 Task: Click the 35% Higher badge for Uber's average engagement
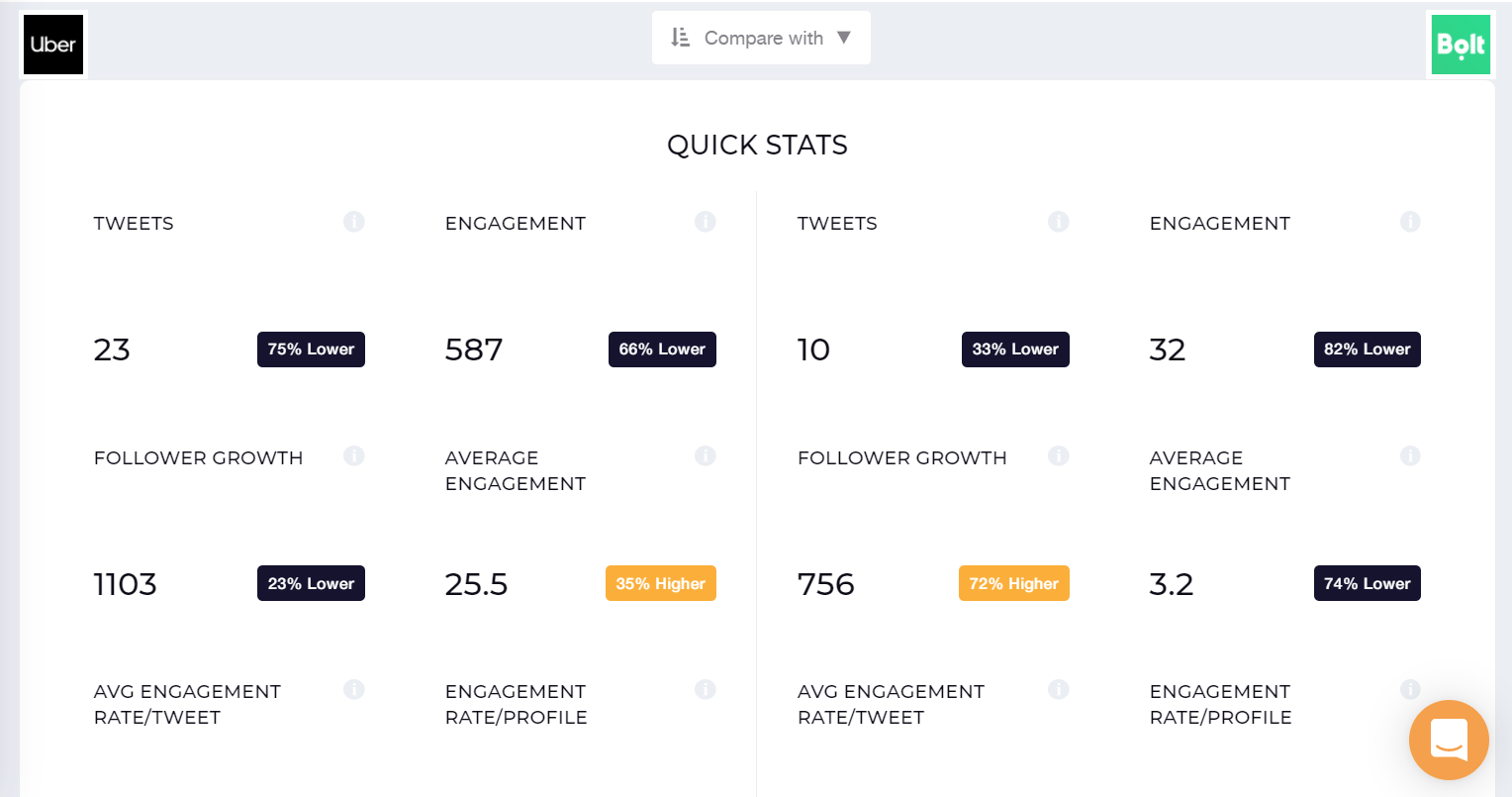pos(660,583)
